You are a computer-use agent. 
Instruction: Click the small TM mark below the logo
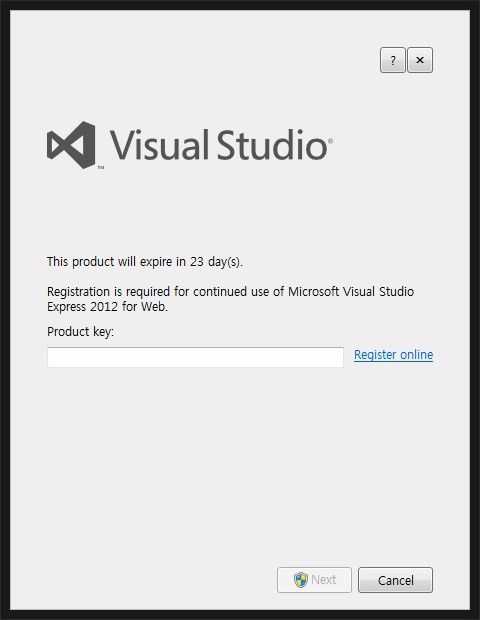(x=101, y=167)
